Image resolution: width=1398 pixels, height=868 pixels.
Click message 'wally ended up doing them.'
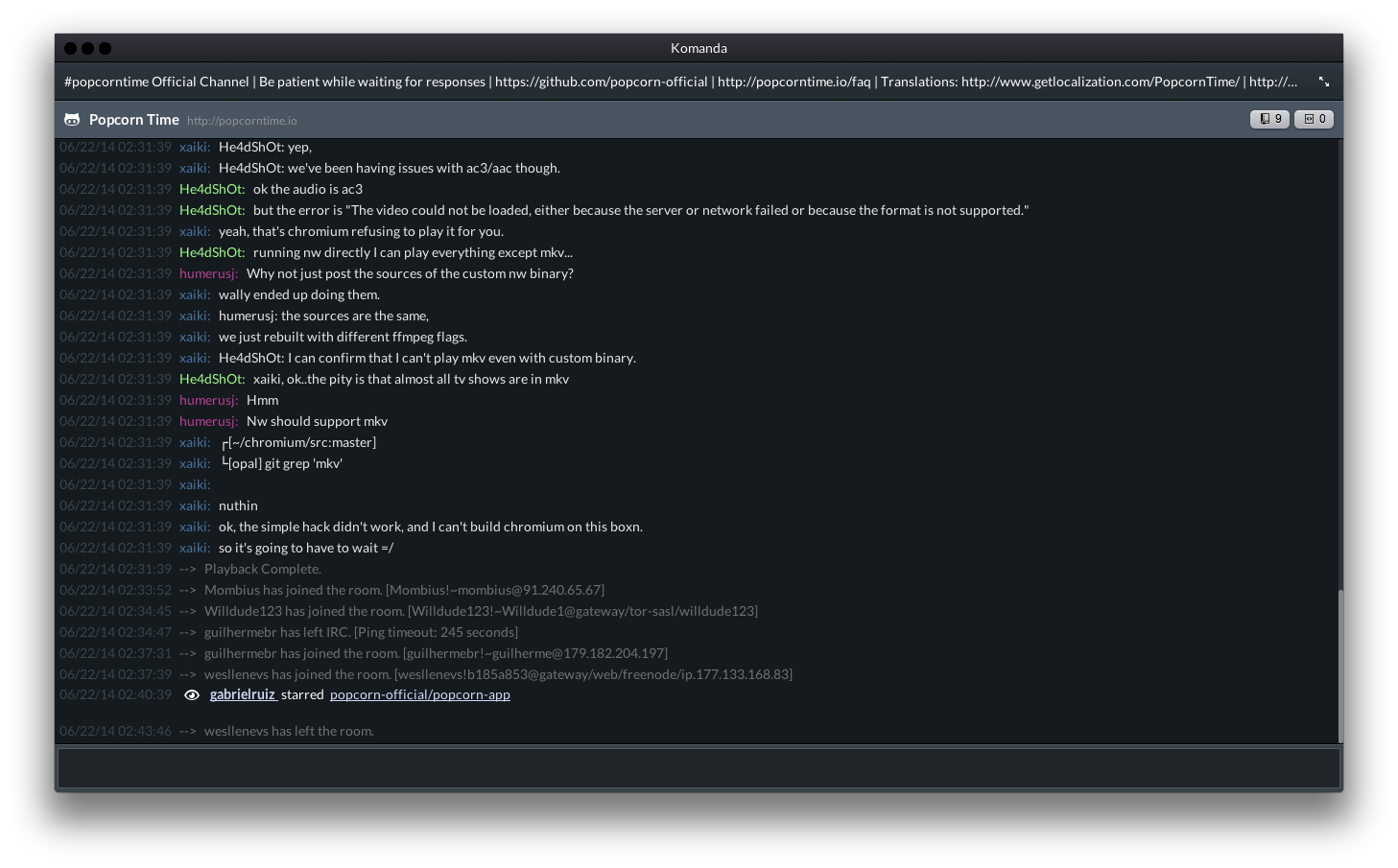299,294
